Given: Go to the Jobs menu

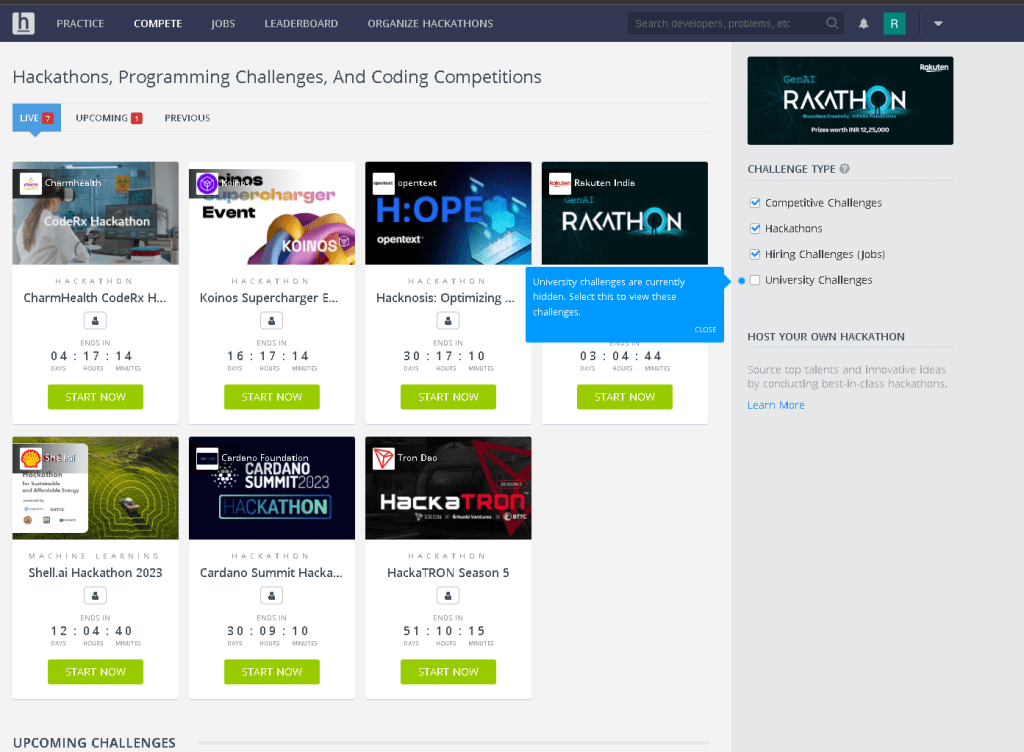Looking at the screenshot, I should pyautogui.click(x=223, y=24).
